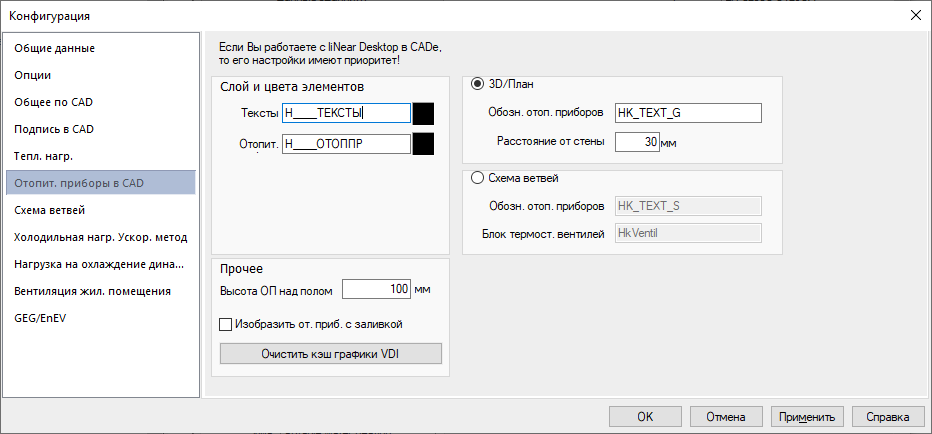The width and height of the screenshot is (932, 434).
Task: Confirm with the OK button
Action: (x=646, y=417)
